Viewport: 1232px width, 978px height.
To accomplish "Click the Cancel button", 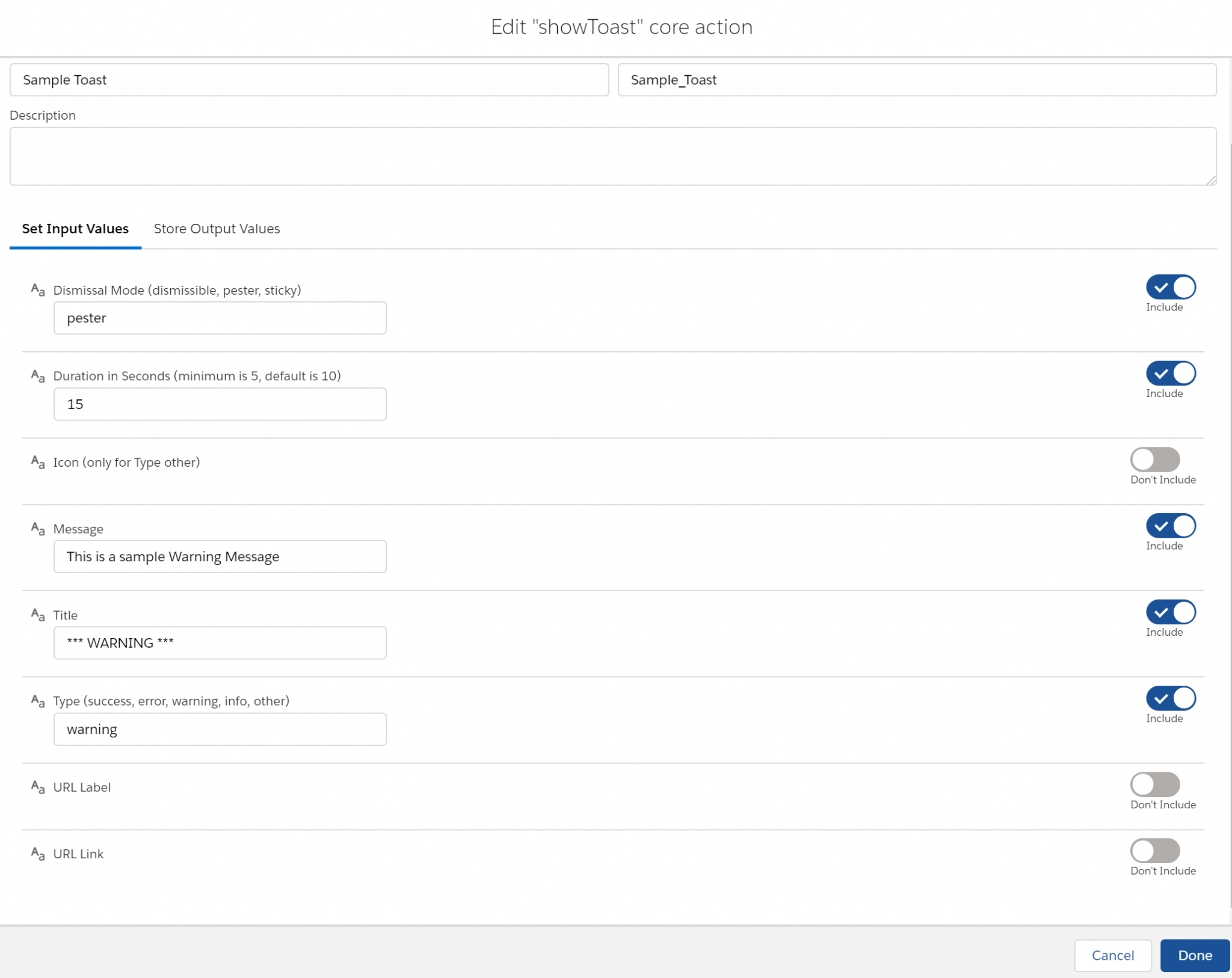I will pos(1113,955).
